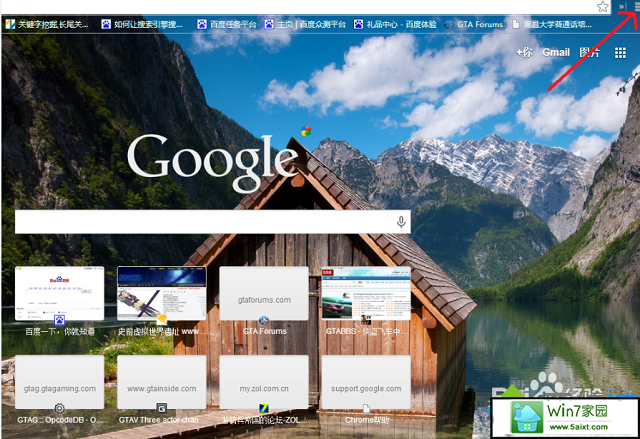Click the GTA Forums caption text

tap(264, 331)
